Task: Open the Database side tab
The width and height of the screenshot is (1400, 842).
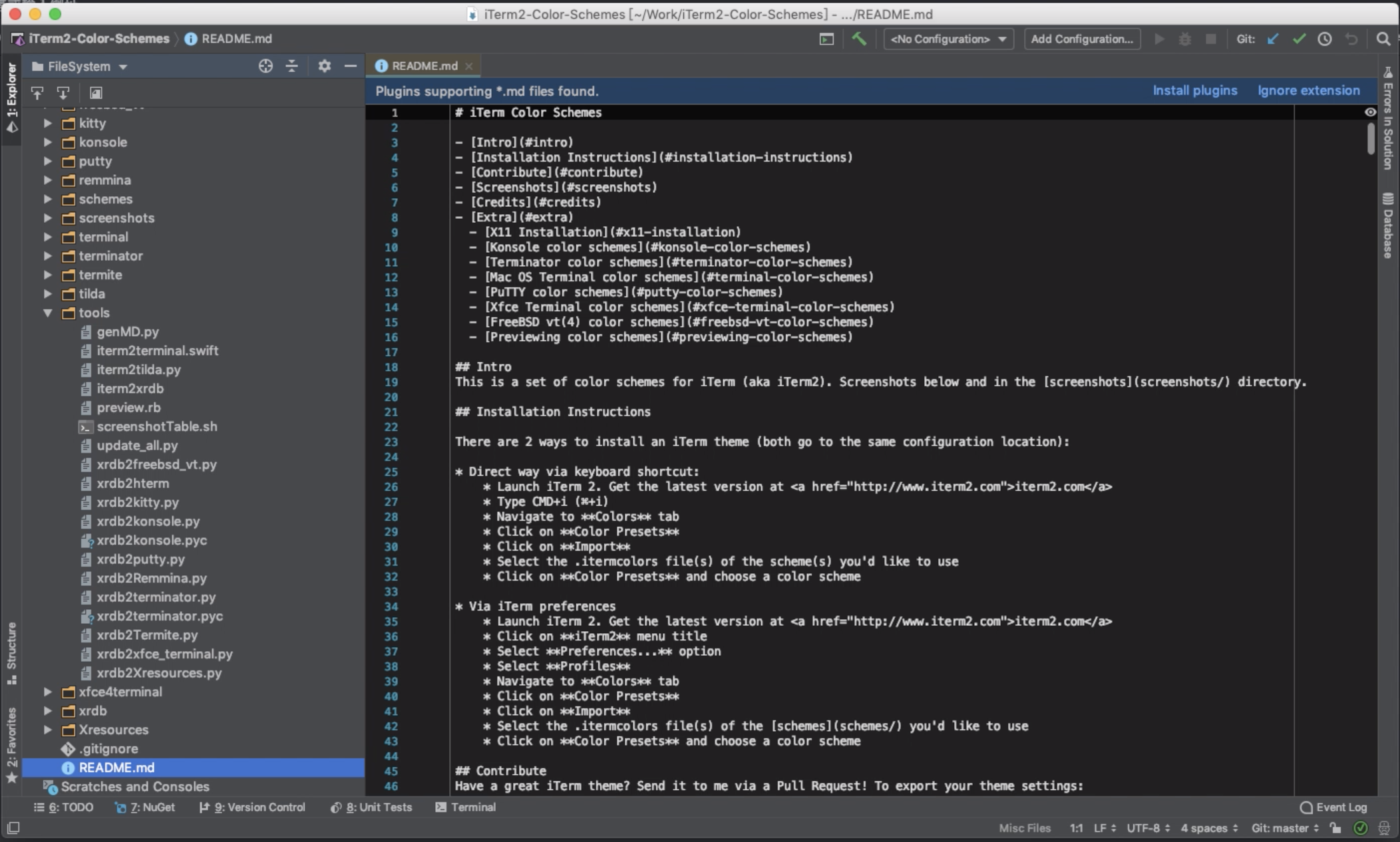Action: tap(1388, 225)
